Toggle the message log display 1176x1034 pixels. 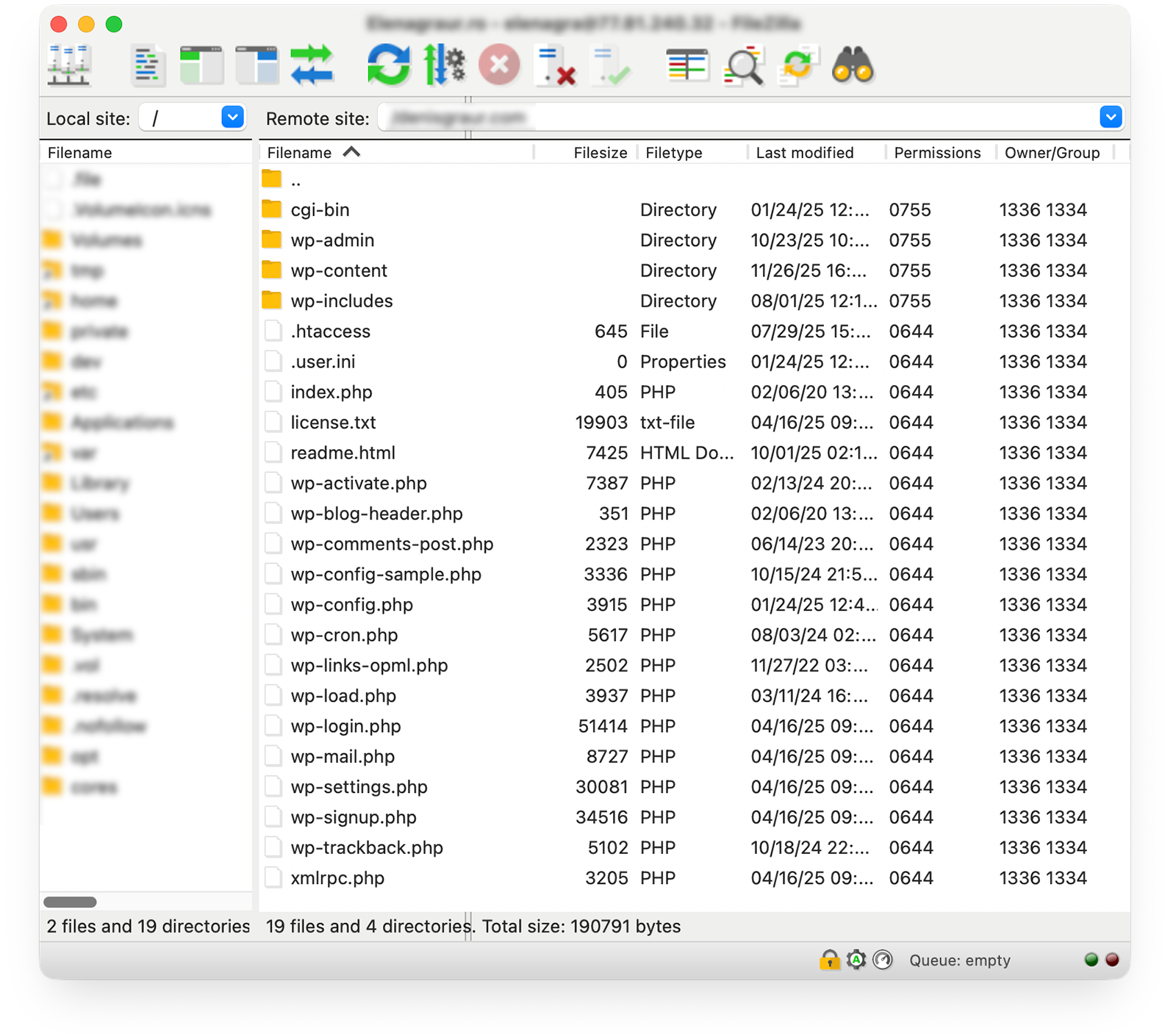(148, 65)
